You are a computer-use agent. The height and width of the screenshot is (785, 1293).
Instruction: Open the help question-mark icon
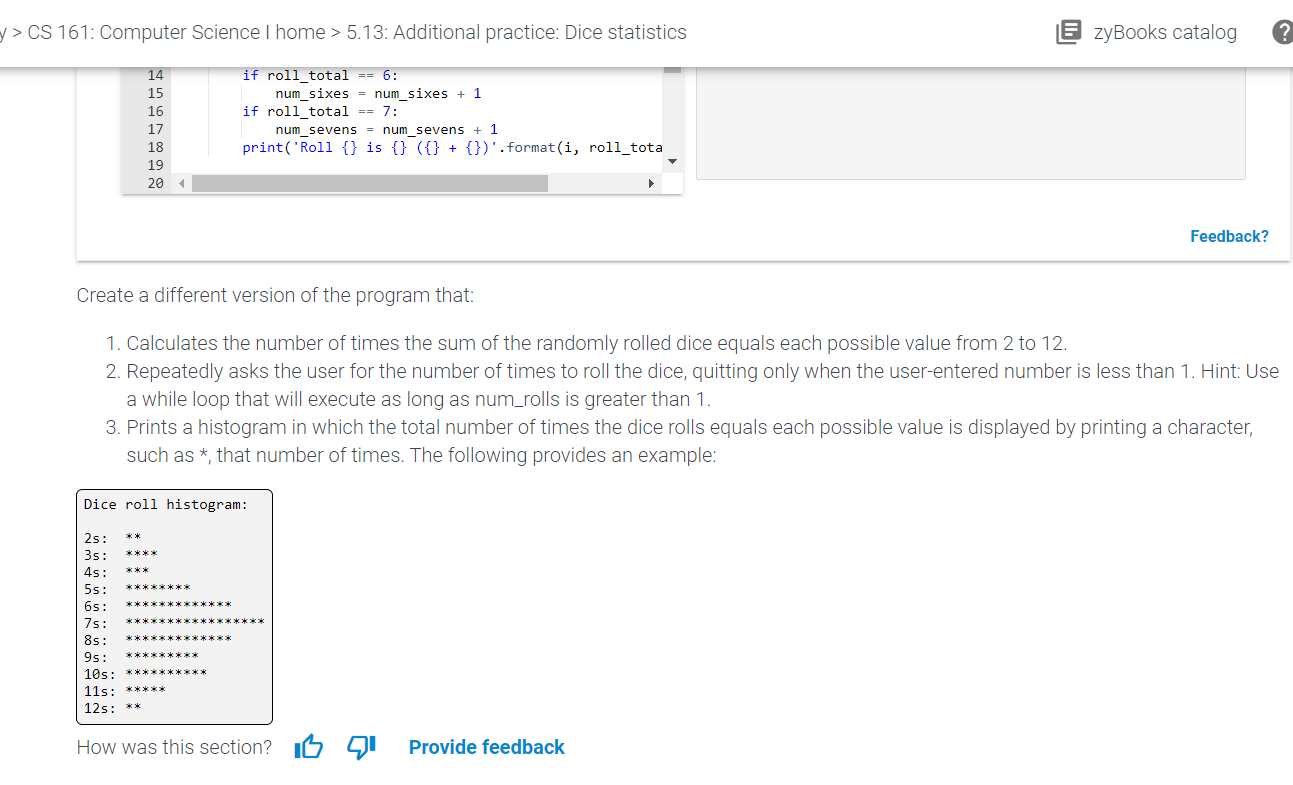click(x=1283, y=33)
